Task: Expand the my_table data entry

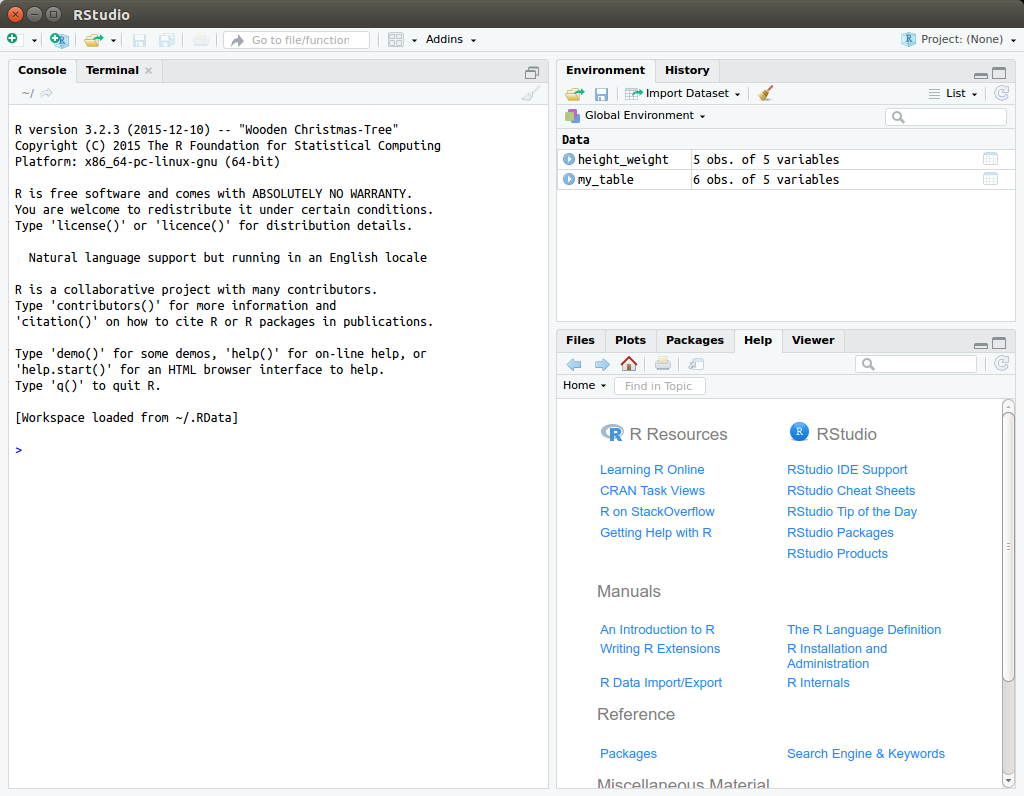Action: click(x=569, y=180)
